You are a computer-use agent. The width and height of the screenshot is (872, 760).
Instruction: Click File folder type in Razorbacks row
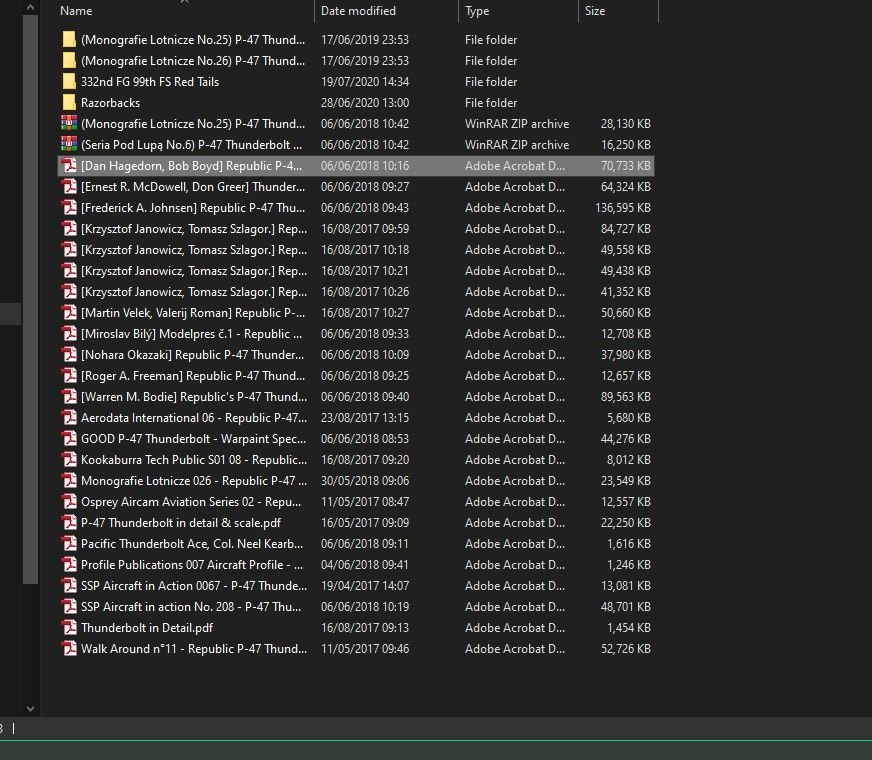[x=491, y=102]
